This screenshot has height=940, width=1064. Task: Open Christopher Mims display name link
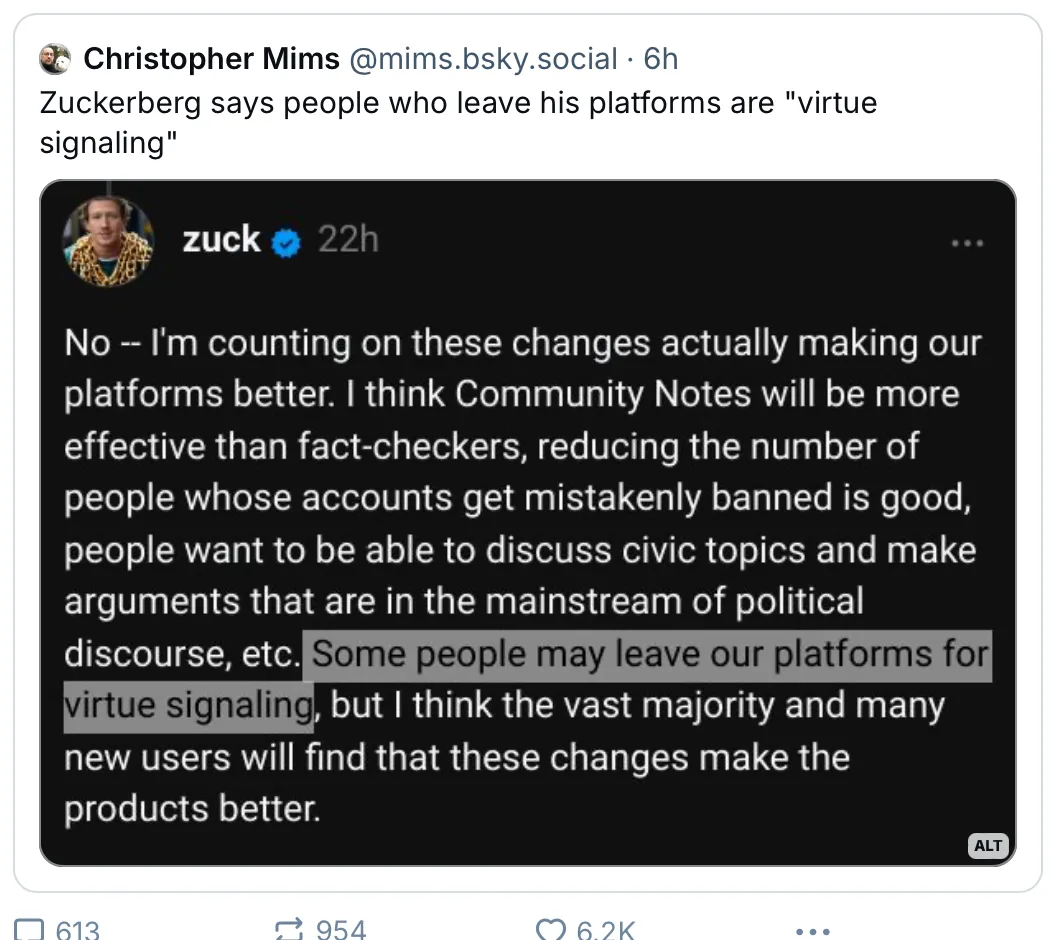tap(211, 59)
